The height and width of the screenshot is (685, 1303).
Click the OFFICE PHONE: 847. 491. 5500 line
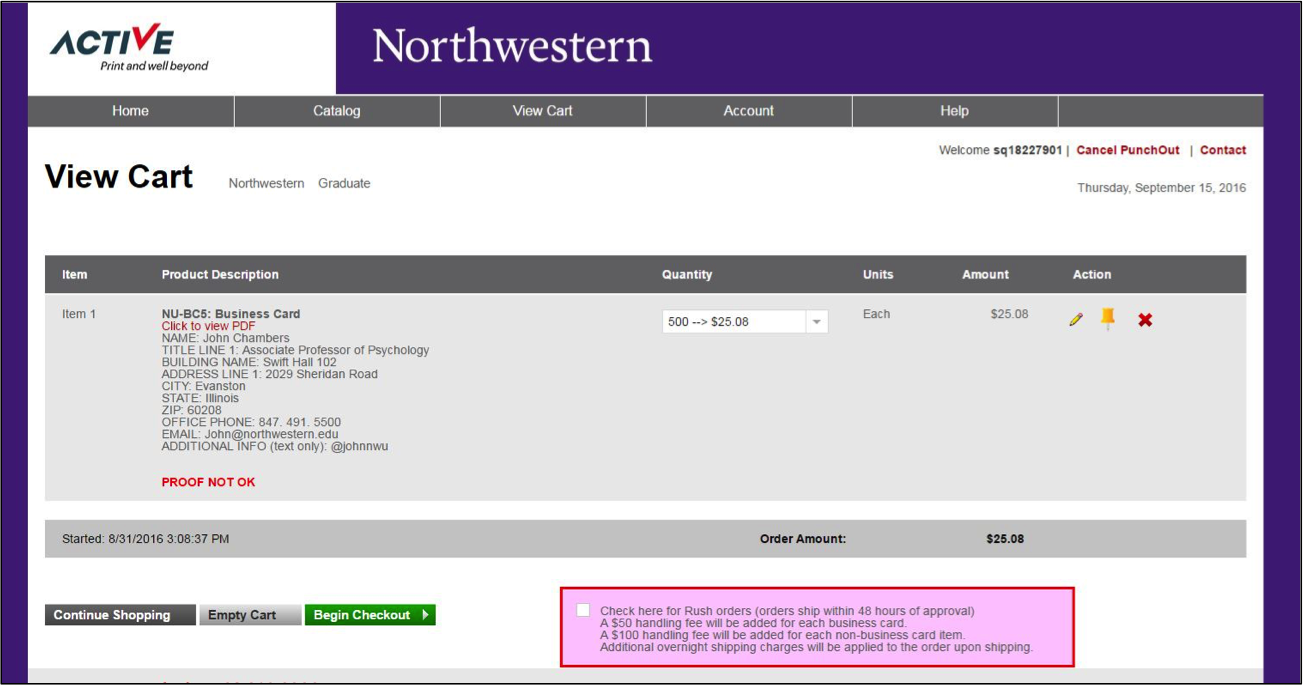(x=251, y=422)
